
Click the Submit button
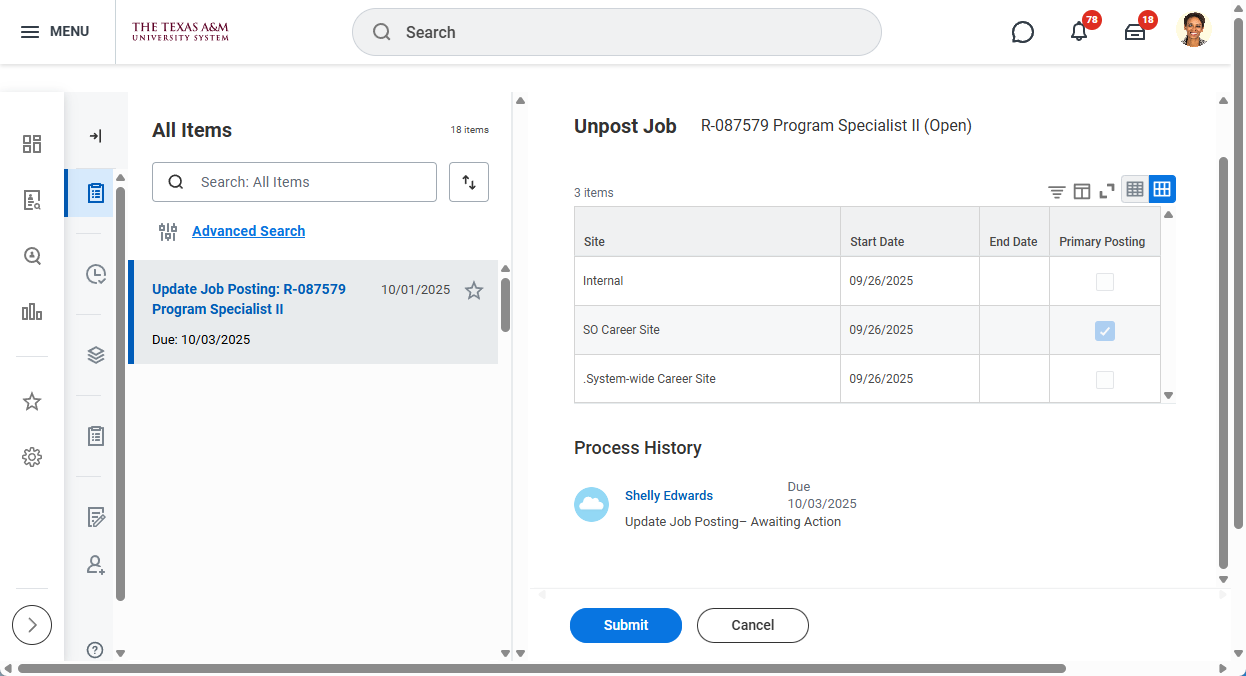click(625, 625)
